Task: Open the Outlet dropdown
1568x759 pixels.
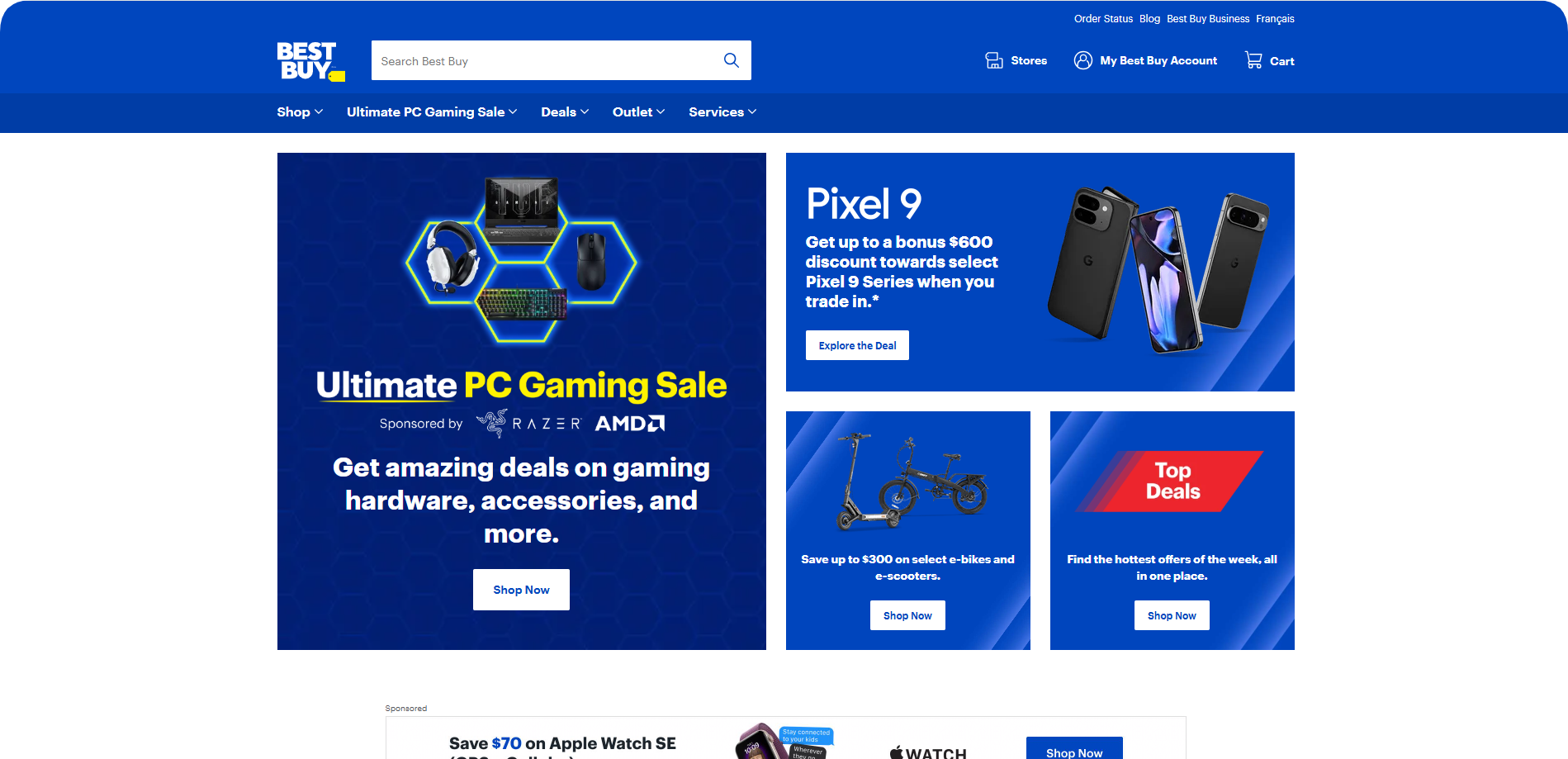Action: (638, 112)
